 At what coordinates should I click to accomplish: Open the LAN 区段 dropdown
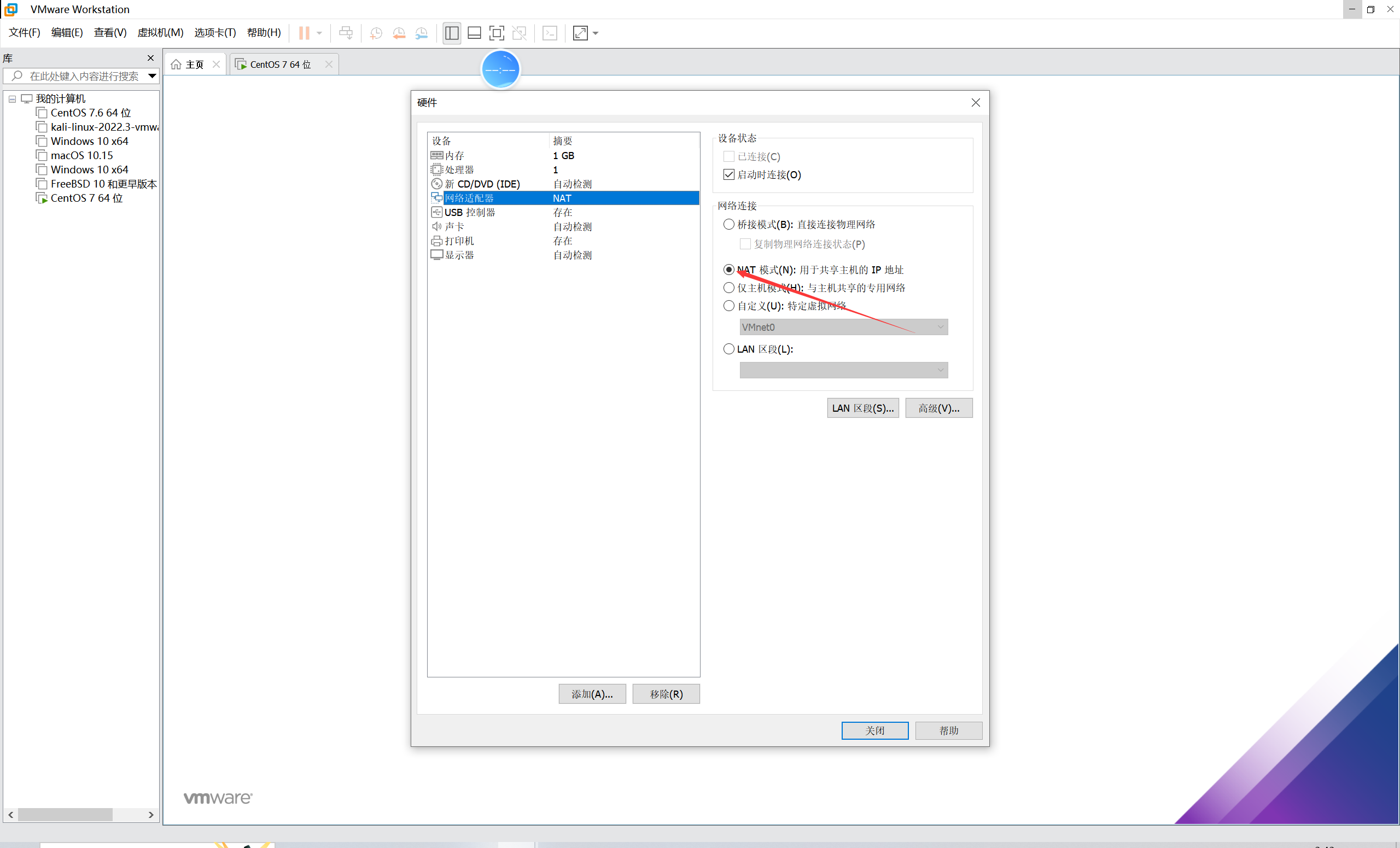(940, 370)
